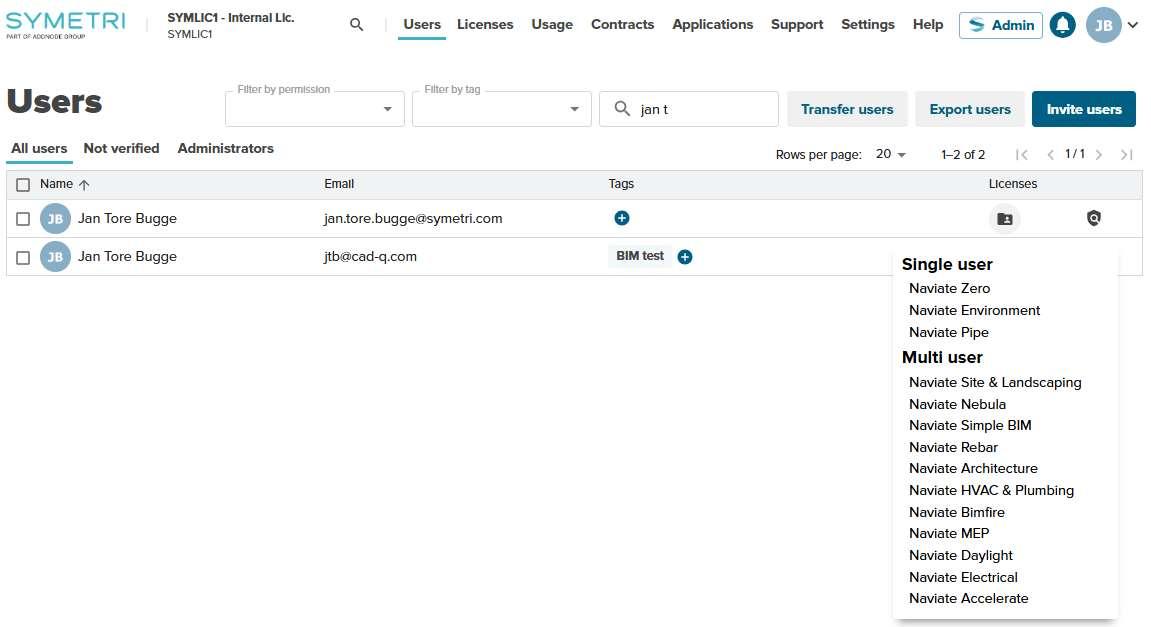
Task: Add tag next to BIM test
Action: tap(685, 257)
